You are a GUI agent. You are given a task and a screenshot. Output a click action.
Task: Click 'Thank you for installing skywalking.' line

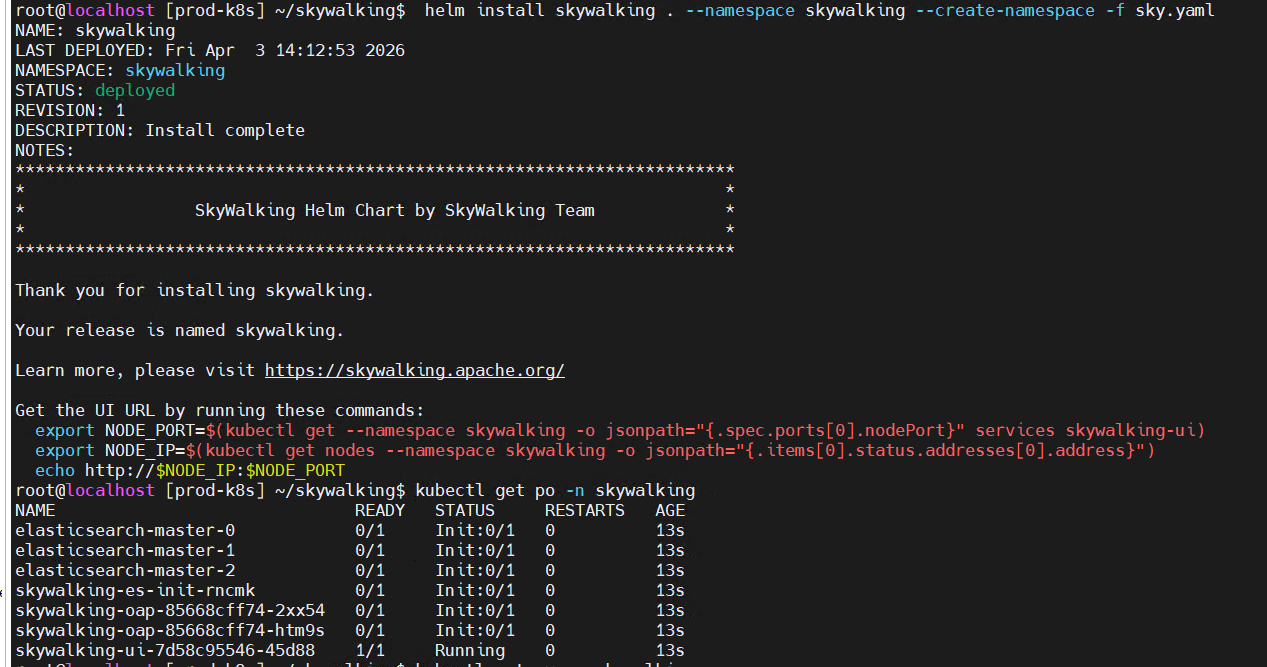195,290
